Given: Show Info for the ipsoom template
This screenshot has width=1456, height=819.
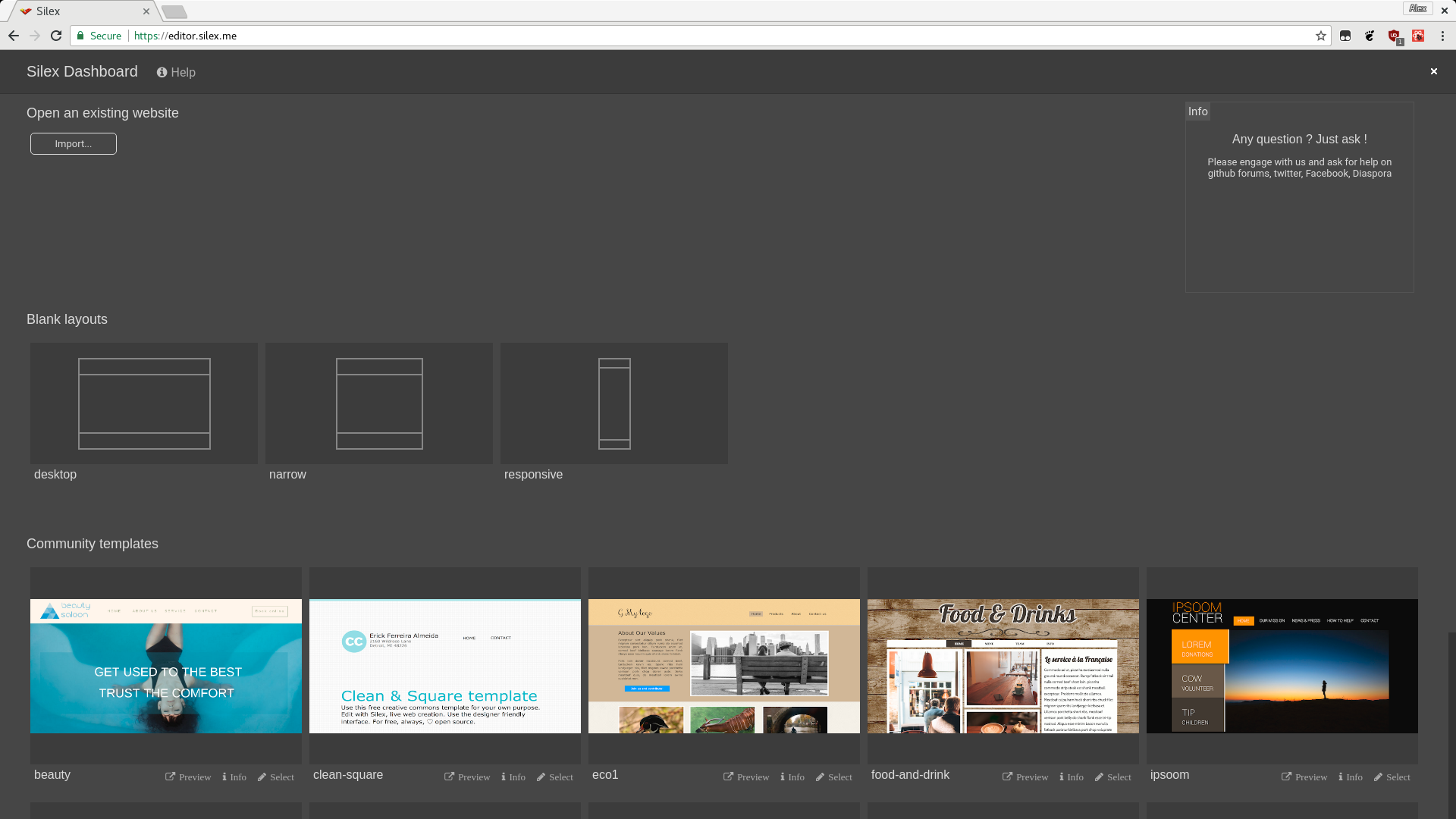Looking at the screenshot, I should coord(1351,777).
